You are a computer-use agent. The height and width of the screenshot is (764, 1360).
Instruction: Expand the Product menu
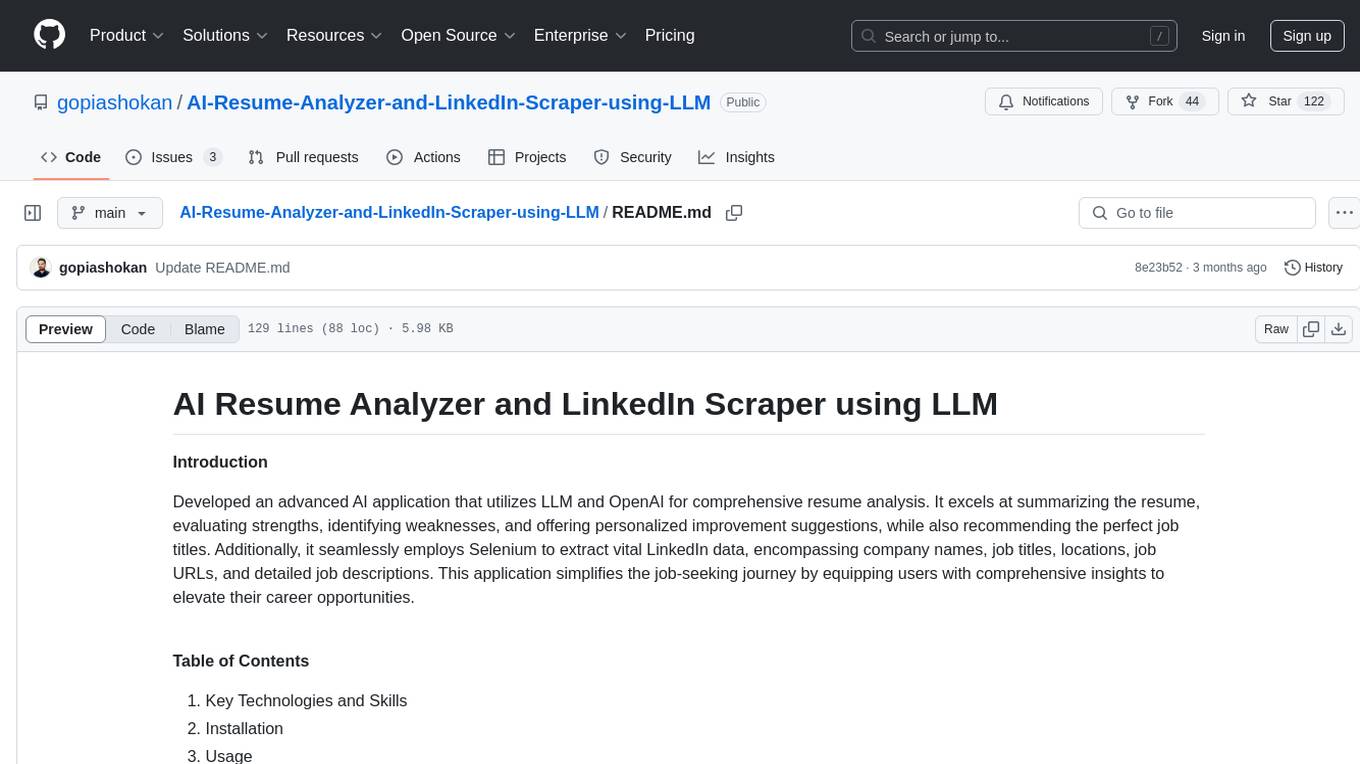coord(127,35)
